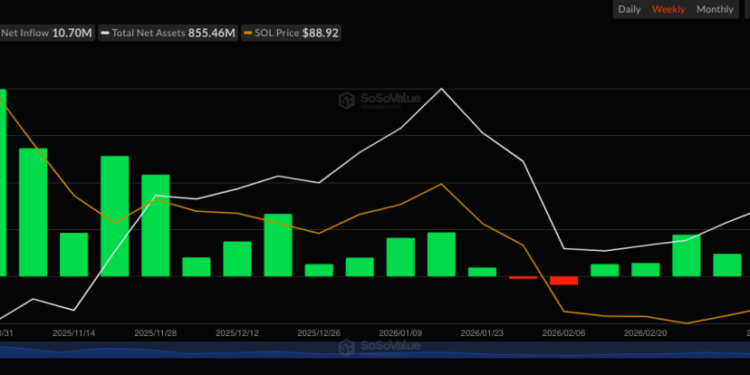
Task: Click the Total Net Assets line peak point
Action: [x=441, y=88]
